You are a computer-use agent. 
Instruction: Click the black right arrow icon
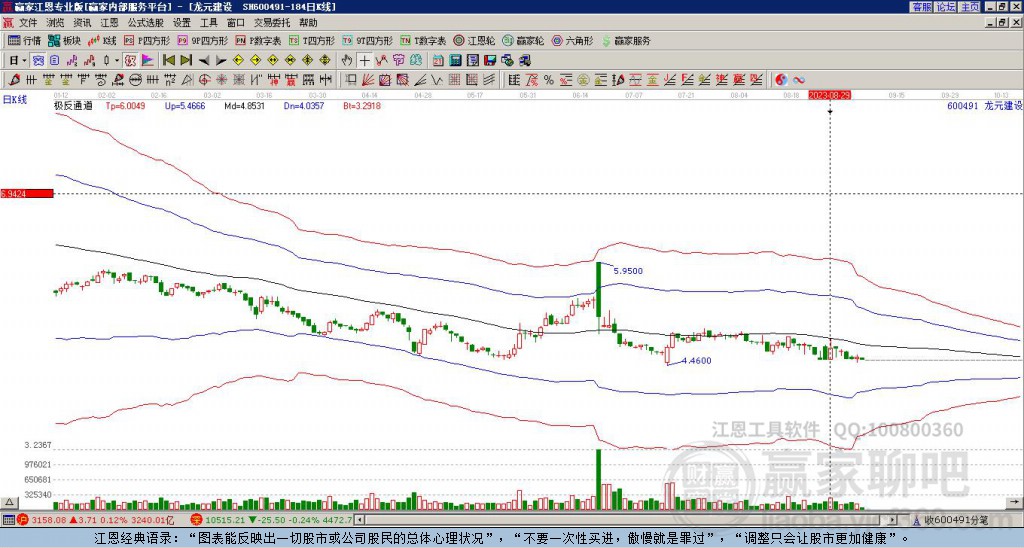coord(221,61)
